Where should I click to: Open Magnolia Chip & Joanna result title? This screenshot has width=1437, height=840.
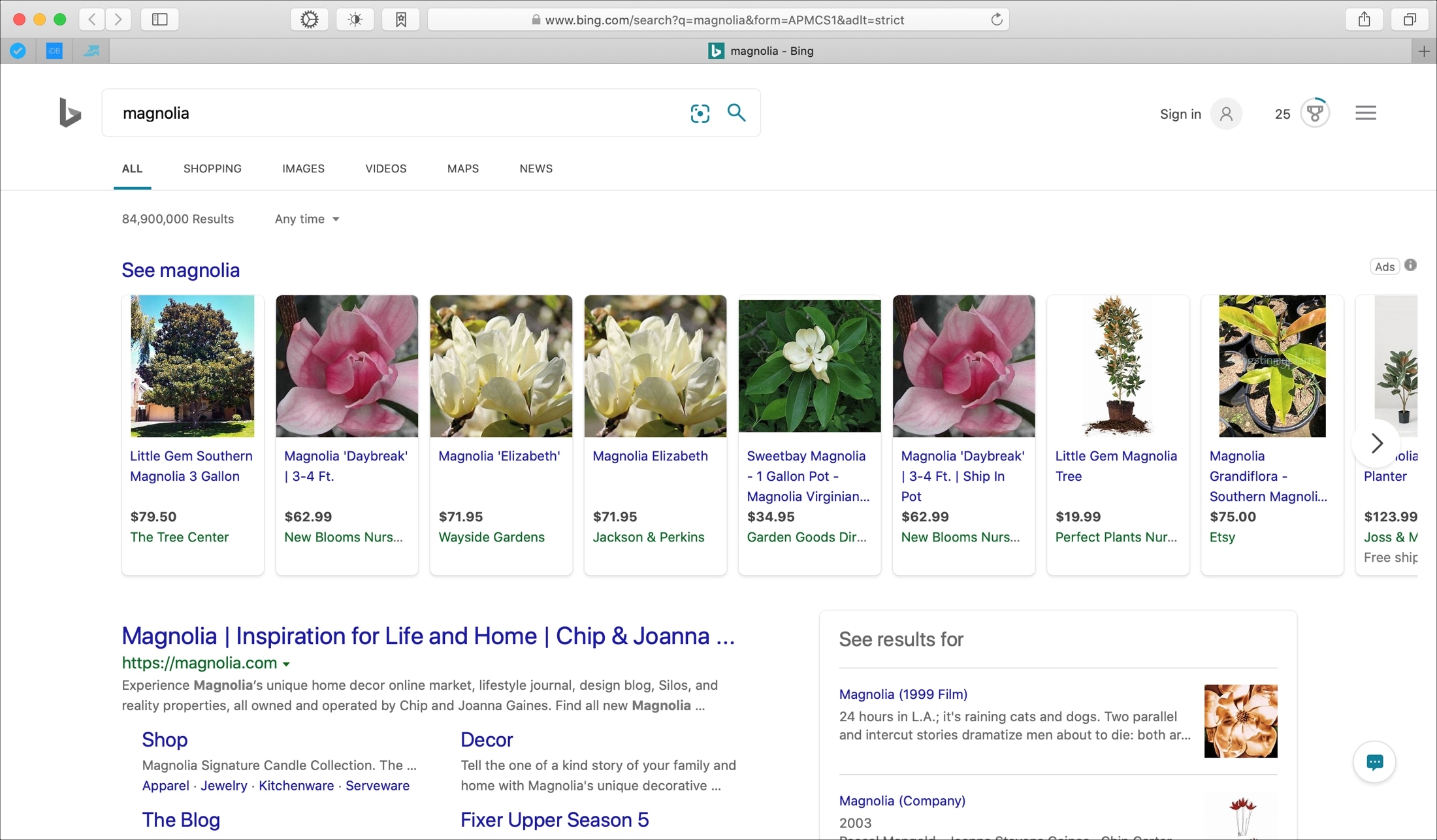428,636
